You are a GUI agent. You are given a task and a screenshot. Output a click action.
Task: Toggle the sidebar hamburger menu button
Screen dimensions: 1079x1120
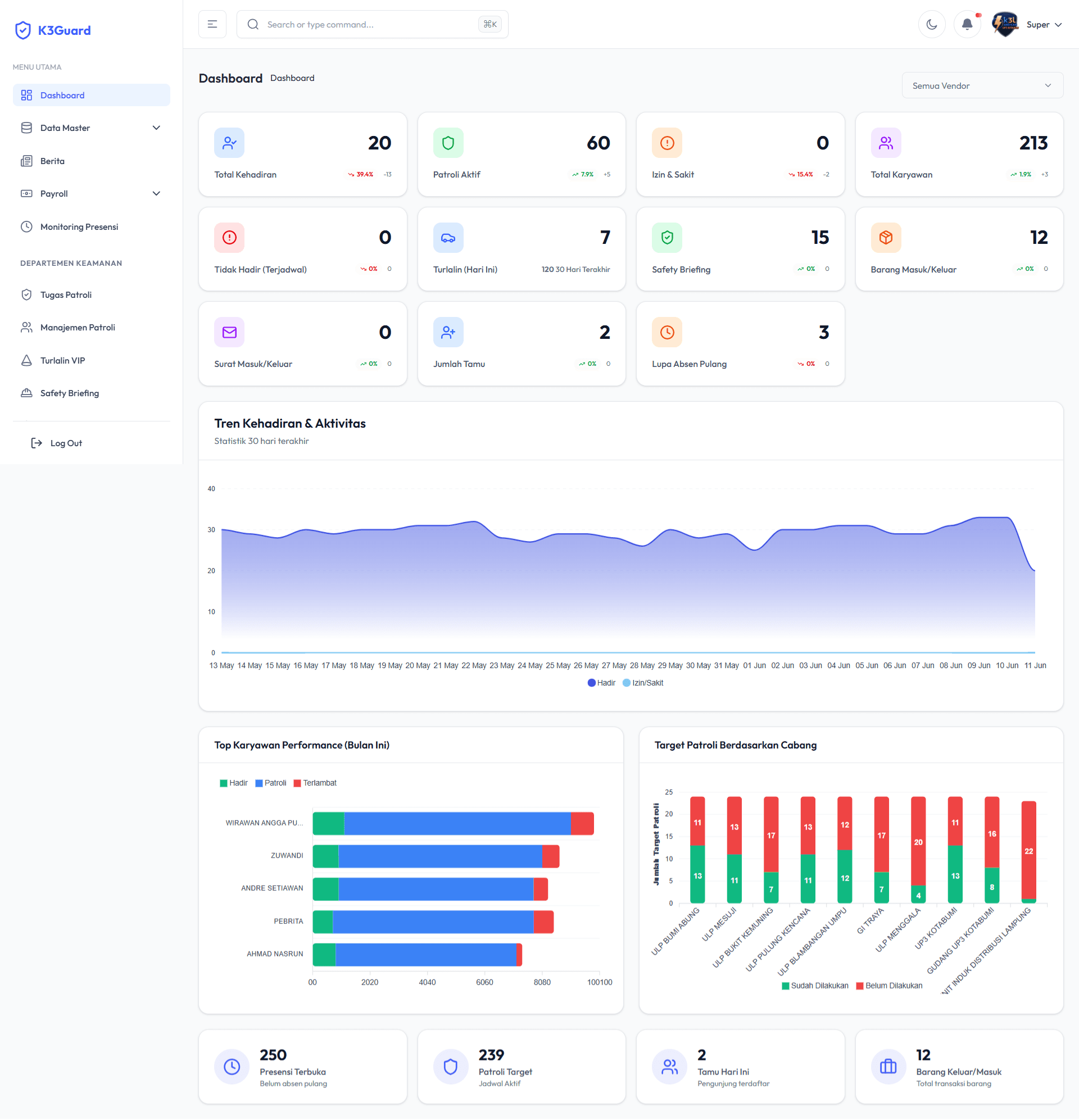click(212, 25)
